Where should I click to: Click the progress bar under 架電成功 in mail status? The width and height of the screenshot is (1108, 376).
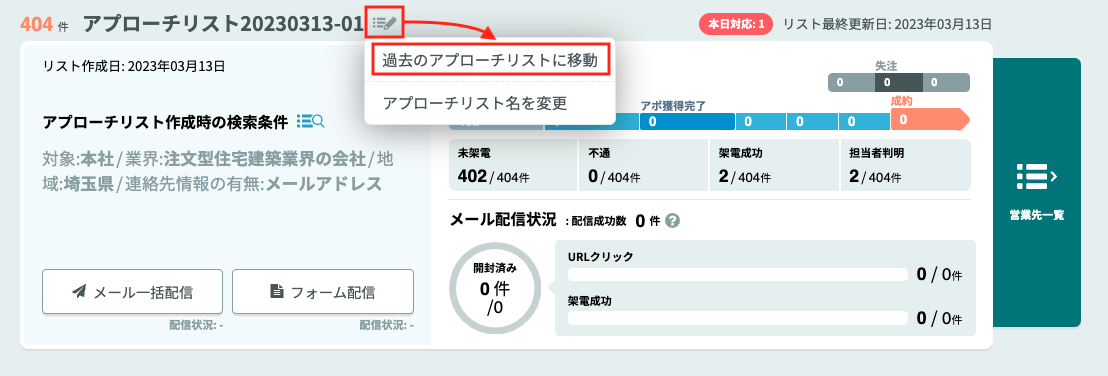point(737,318)
